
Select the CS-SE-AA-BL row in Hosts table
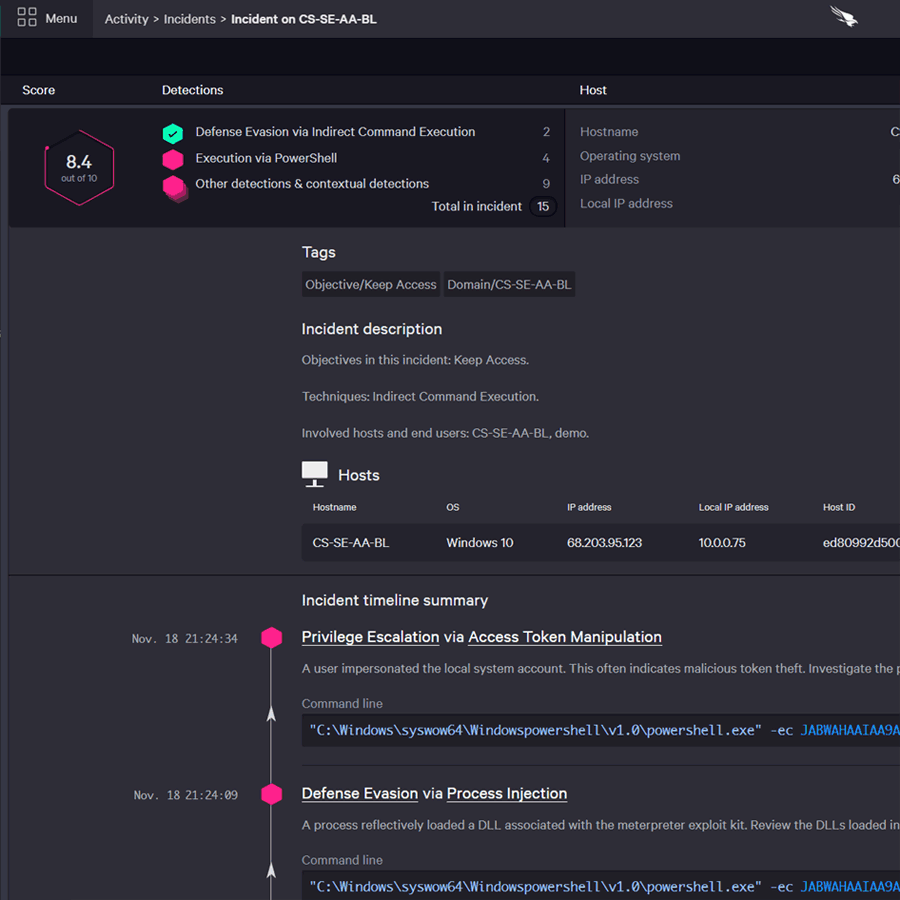pos(351,543)
